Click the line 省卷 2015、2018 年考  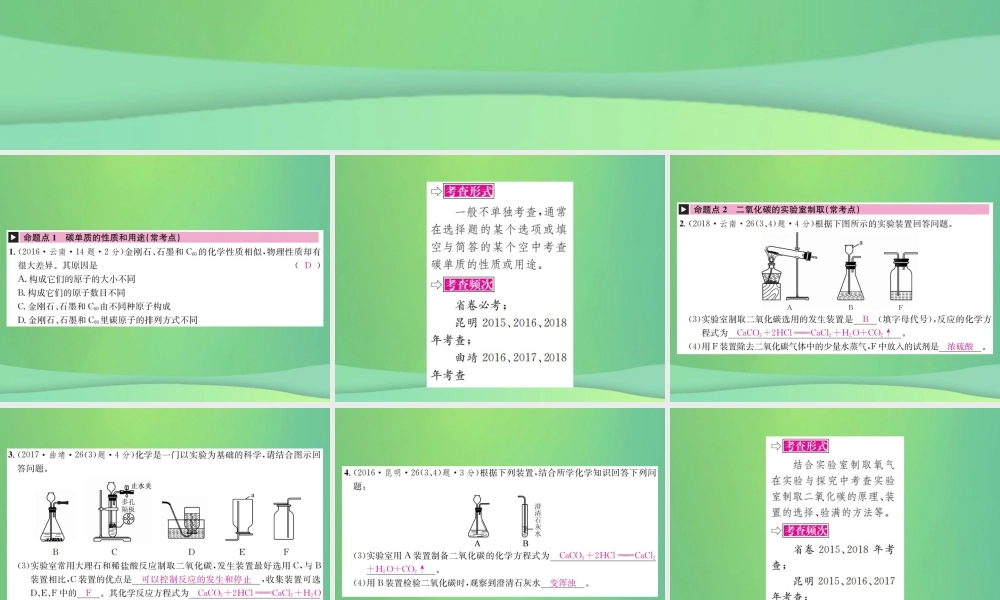(844, 550)
